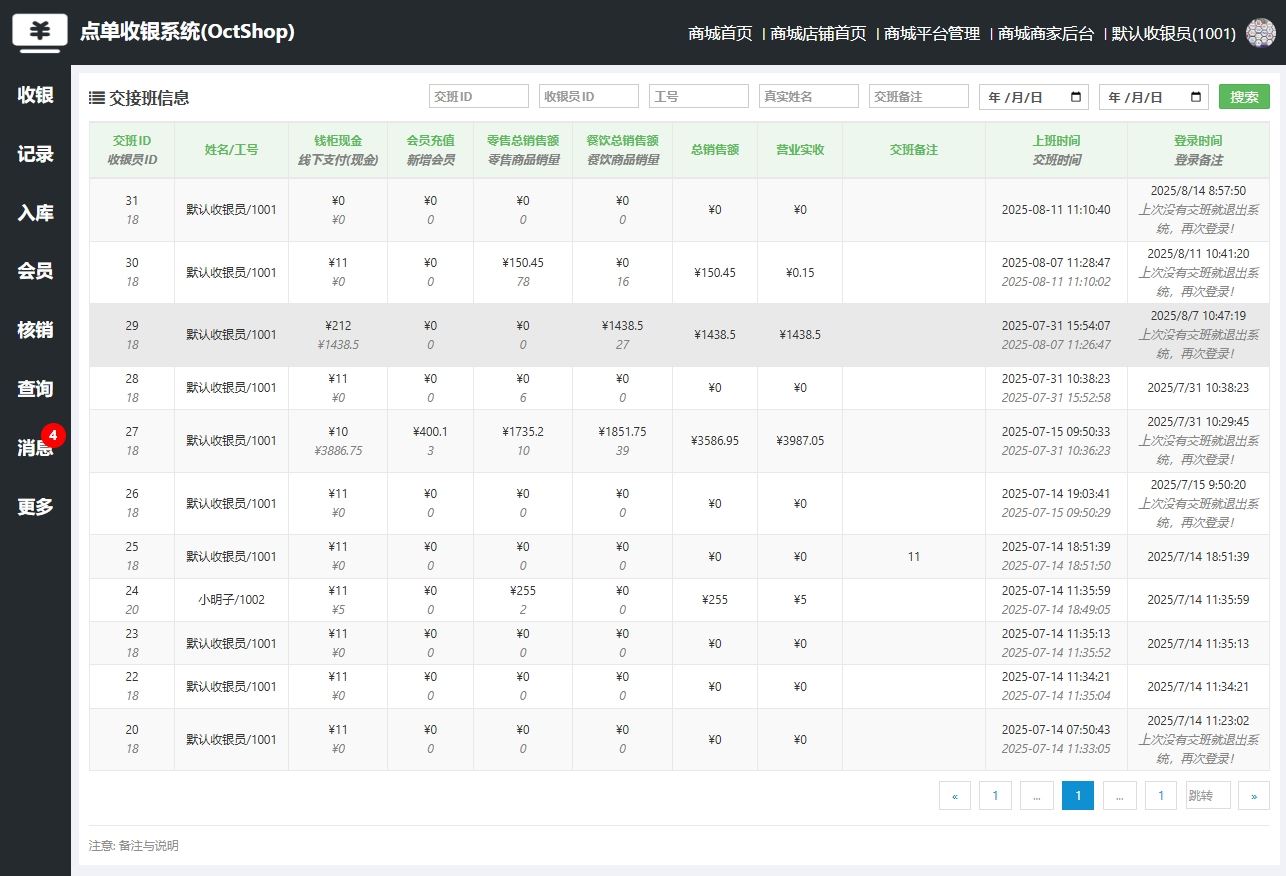
Task: Click the left ellipsis pagination button
Action: [x=1037, y=796]
